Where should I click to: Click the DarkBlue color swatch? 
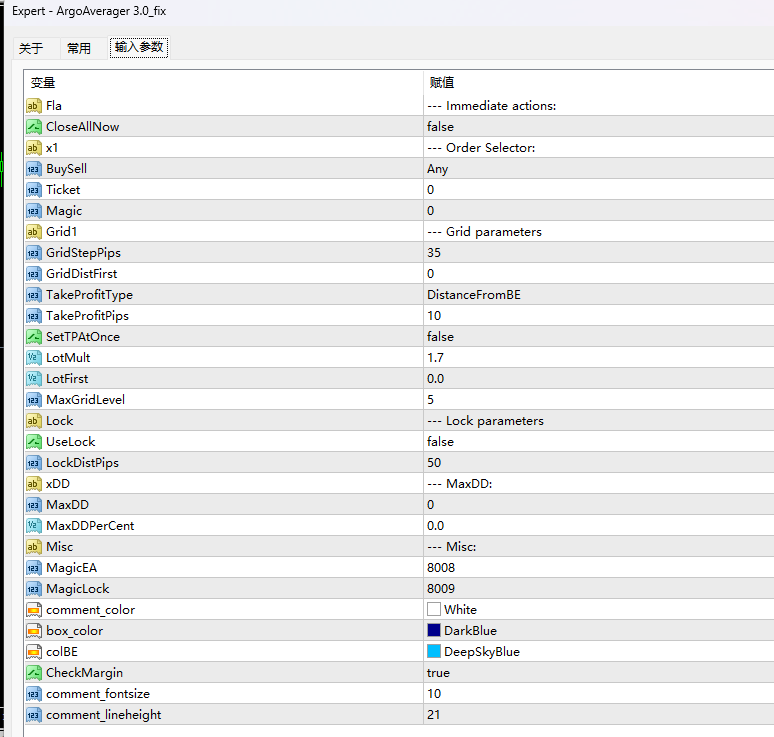434,630
